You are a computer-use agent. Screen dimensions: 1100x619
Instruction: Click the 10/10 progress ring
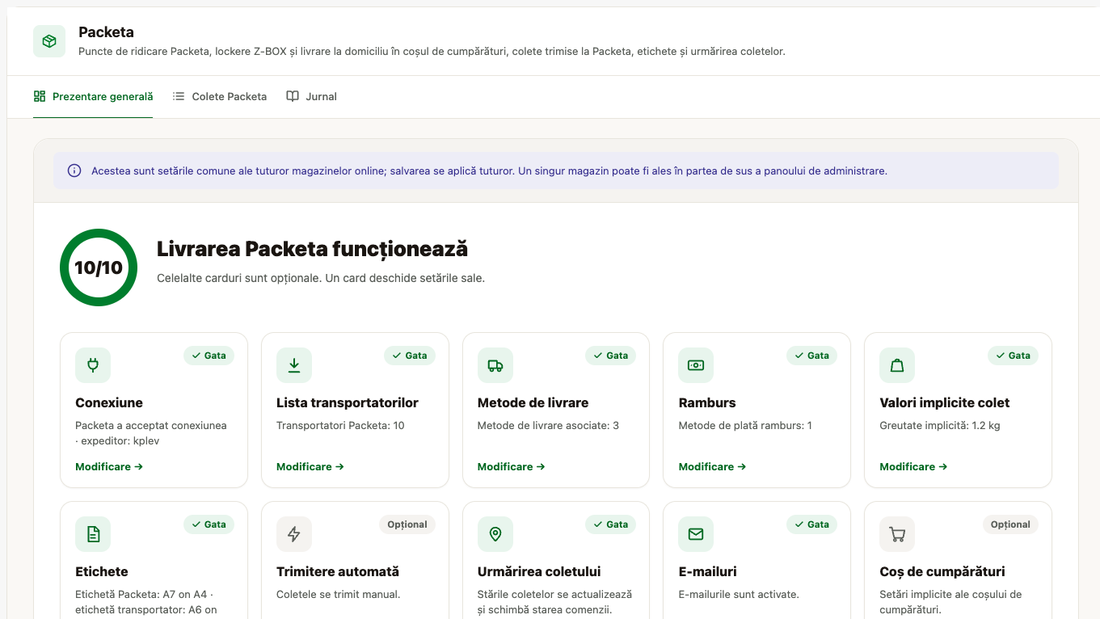tap(98, 267)
